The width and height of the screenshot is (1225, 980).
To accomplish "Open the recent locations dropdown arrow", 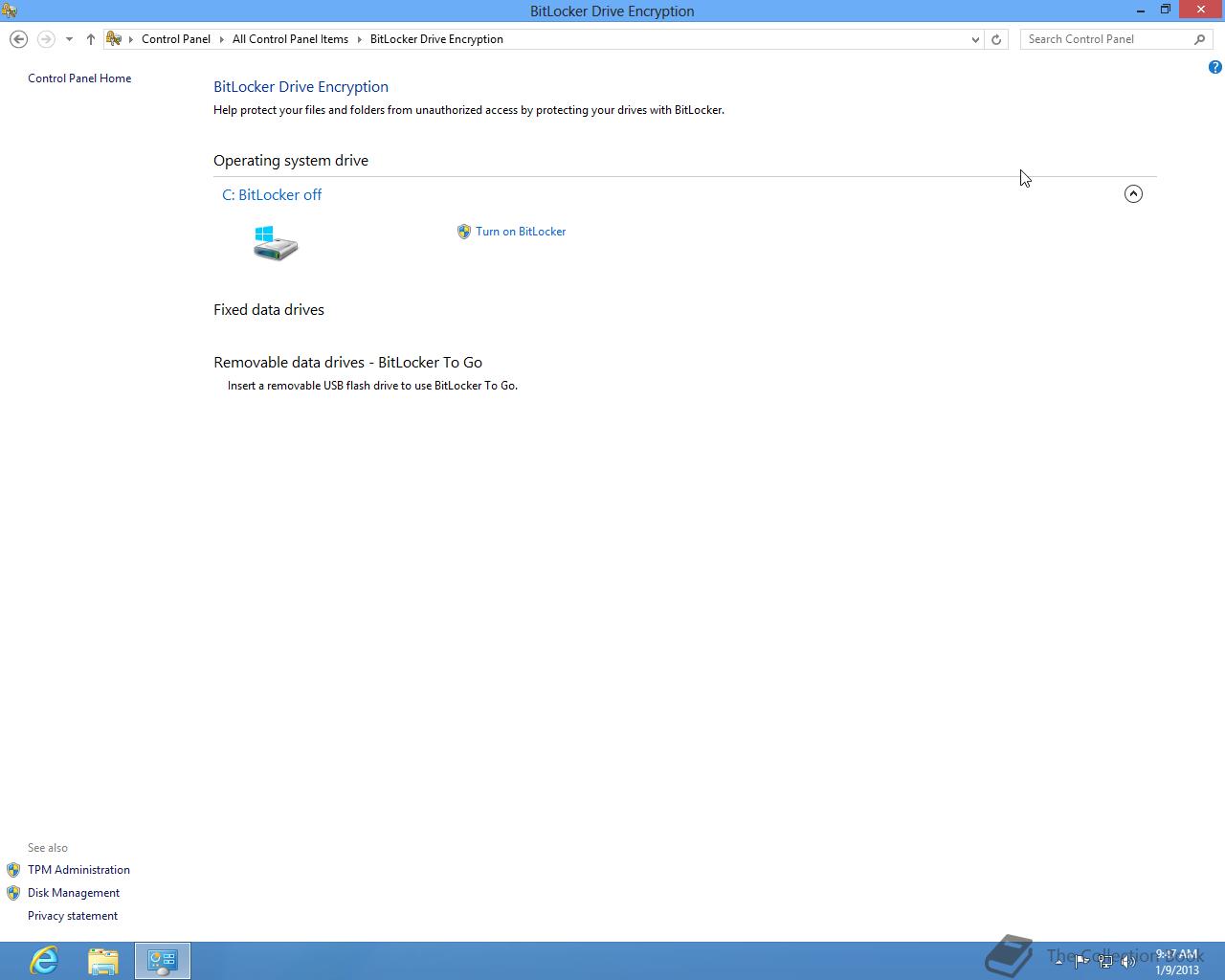I will point(69,39).
